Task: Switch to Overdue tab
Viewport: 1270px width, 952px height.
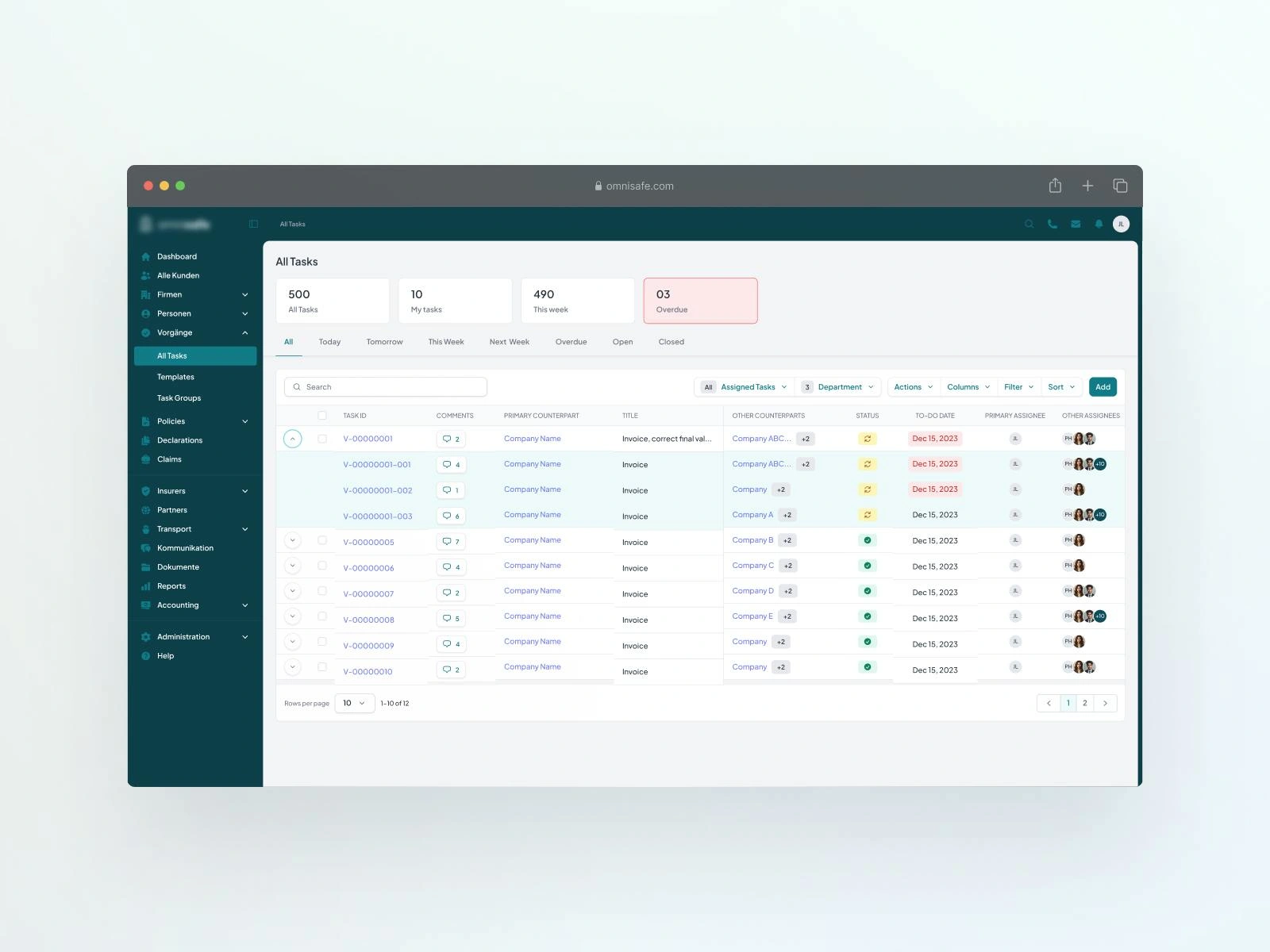Action: pyautogui.click(x=571, y=342)
